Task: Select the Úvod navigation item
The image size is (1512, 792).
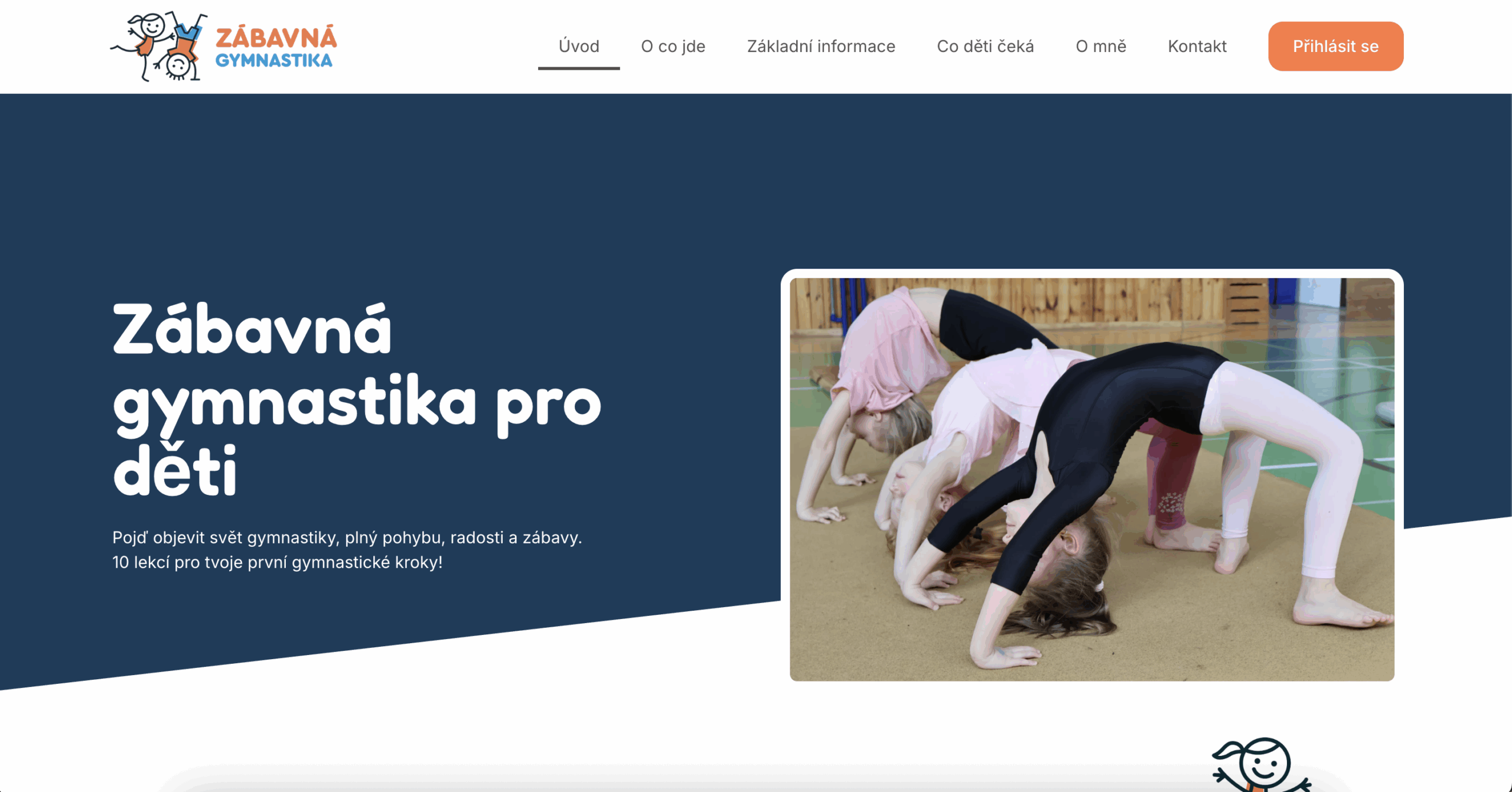Action: pyautogui.click(x=578, y=46)
